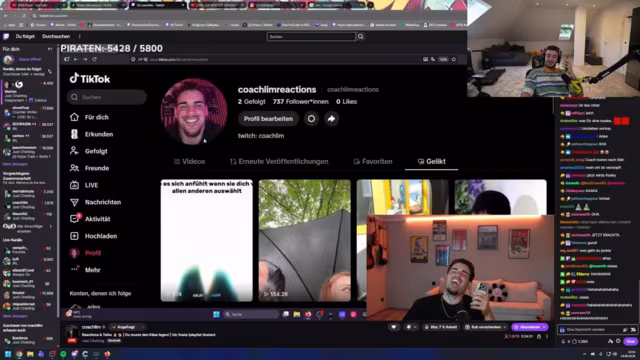Click share icon beside stream uptime
This screenshot has height=360, width=640.
[539, 337]
